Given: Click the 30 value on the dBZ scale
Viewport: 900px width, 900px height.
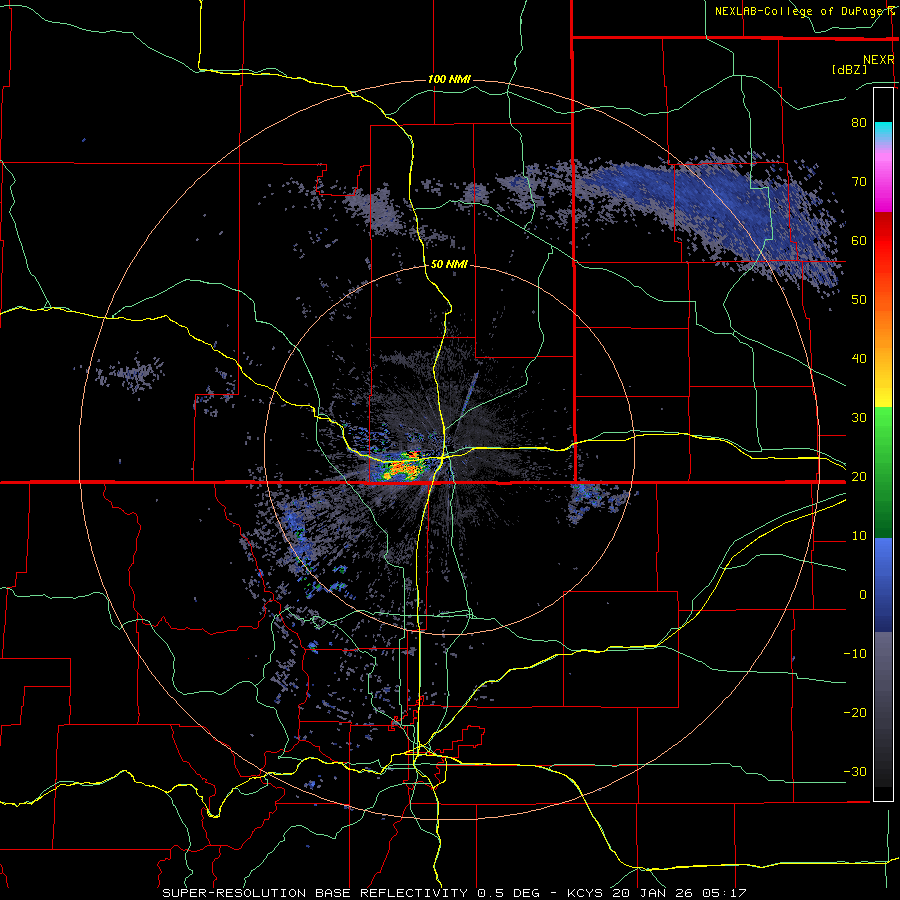Looking at the screenshot, I should (x=859, y=417).
